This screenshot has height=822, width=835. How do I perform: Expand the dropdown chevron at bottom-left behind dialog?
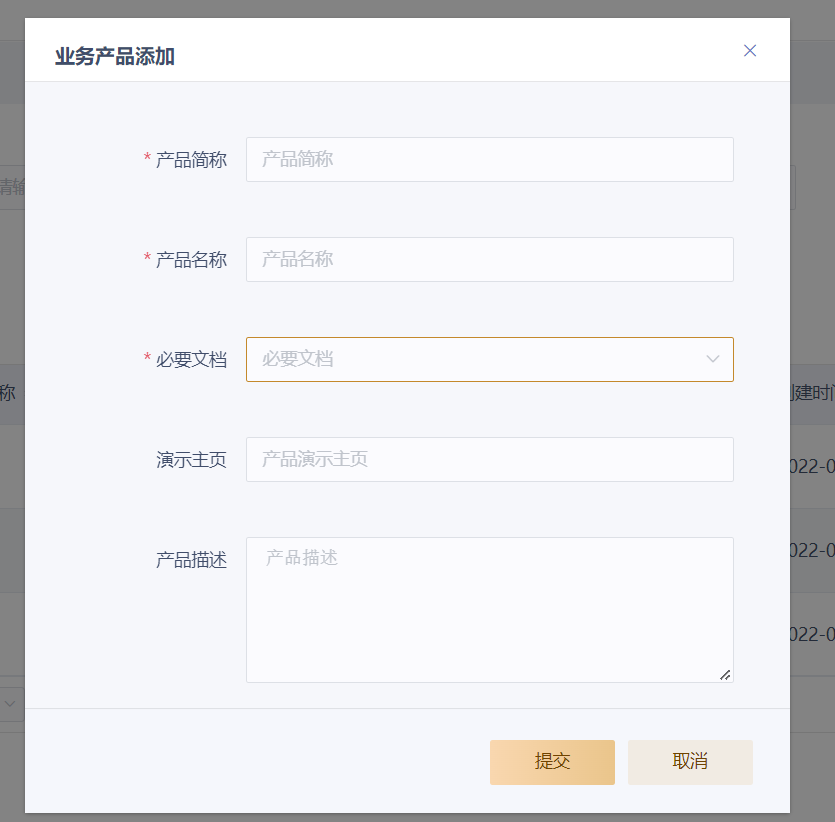(x=10, y=703)
